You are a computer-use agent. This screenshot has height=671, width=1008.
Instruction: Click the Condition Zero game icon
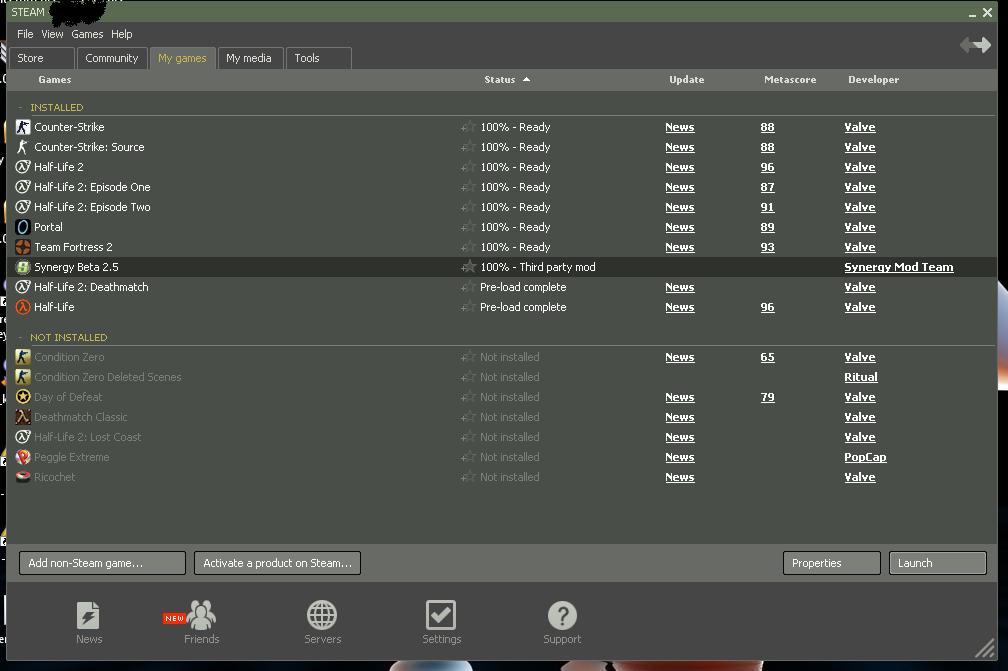pyautogui.click(x=22, y=357)
